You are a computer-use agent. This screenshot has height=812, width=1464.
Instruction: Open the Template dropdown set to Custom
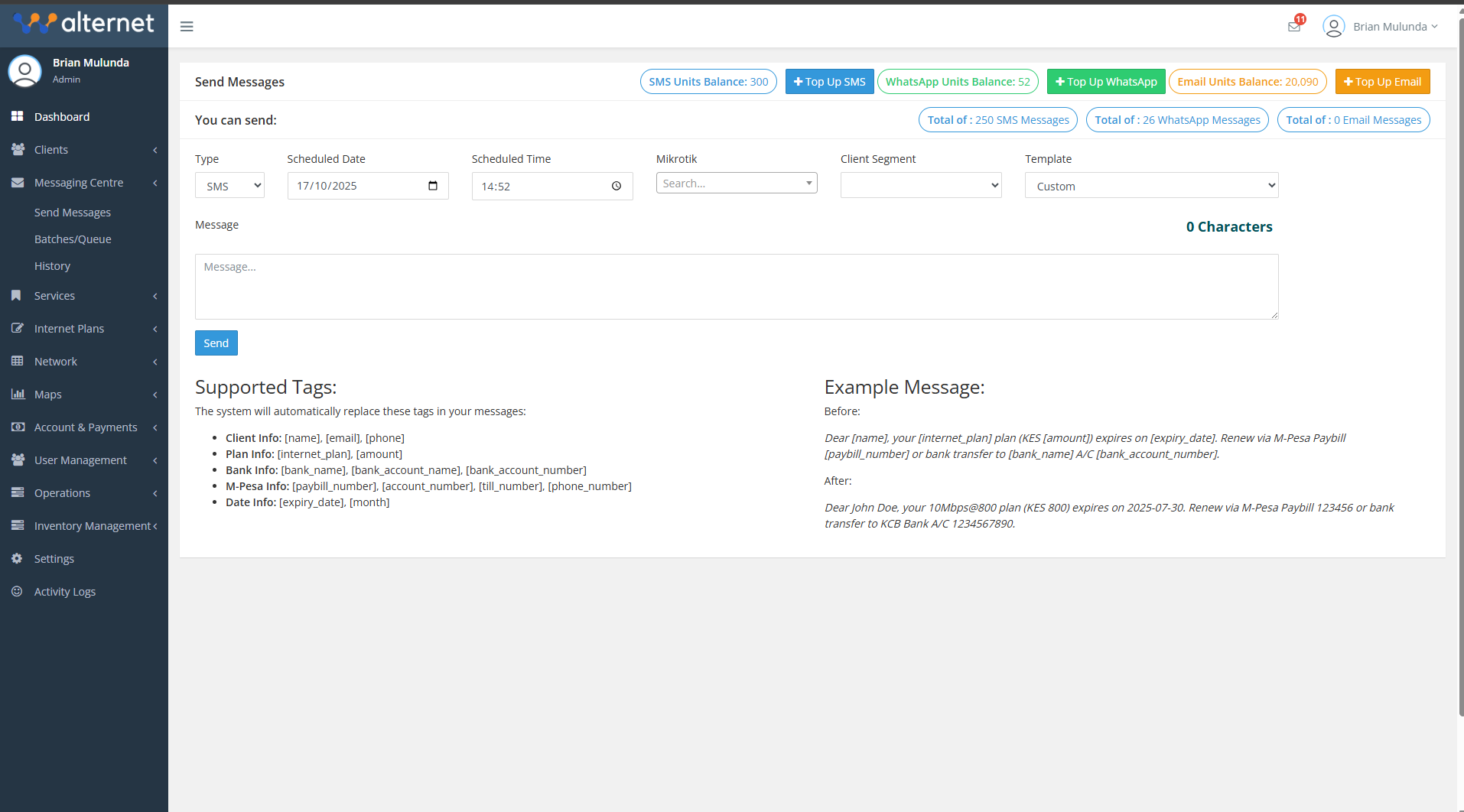[x=1150, y=186]
